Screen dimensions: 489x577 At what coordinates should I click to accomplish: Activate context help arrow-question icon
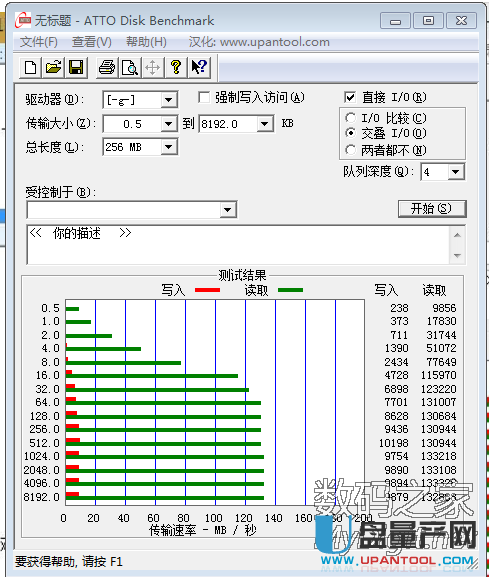199,68
